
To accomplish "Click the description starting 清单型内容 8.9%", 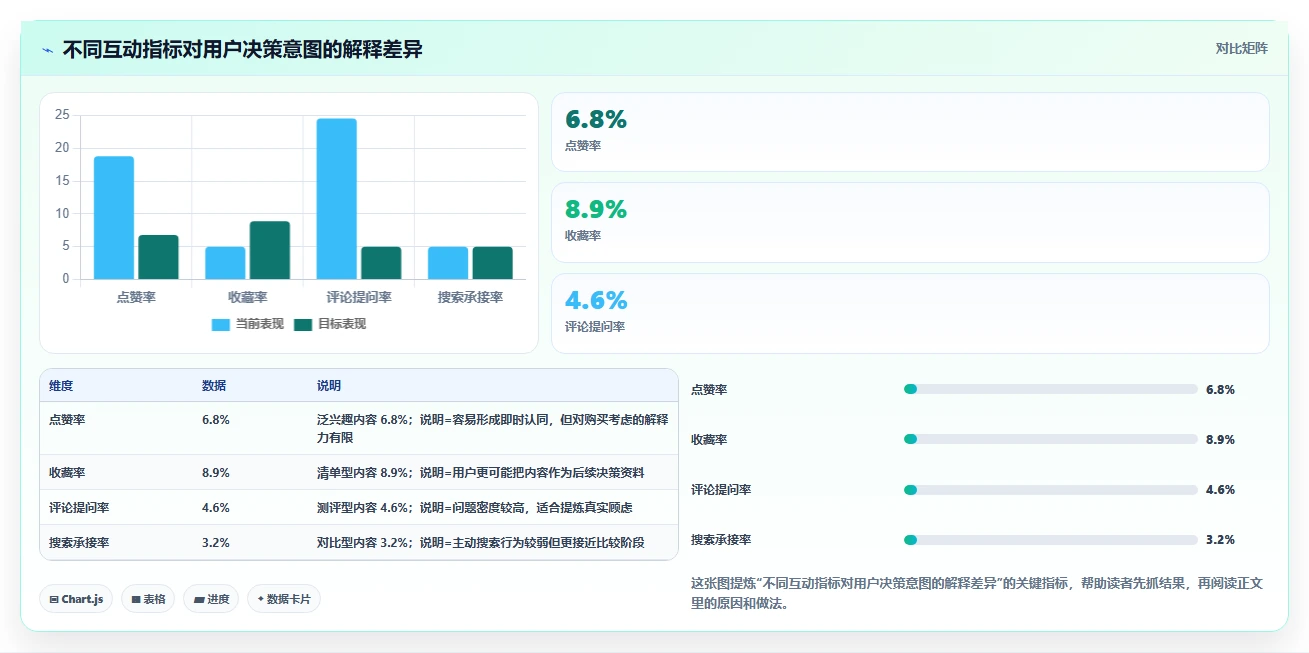I will click(x=480, y=472).
